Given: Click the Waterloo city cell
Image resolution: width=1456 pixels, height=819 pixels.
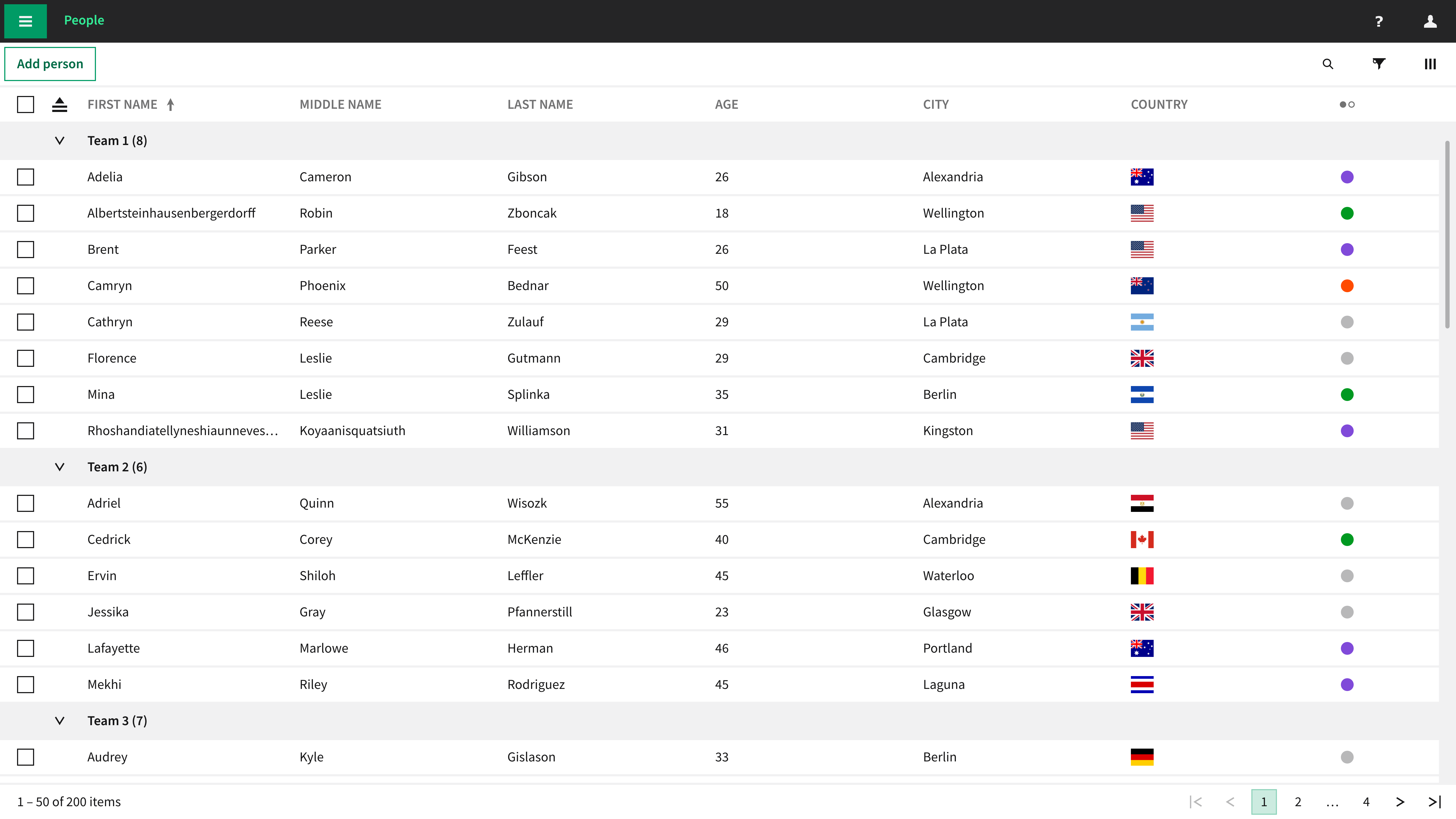Looking at the screenshot, I should pyautogui.click(x=948, y=576).
